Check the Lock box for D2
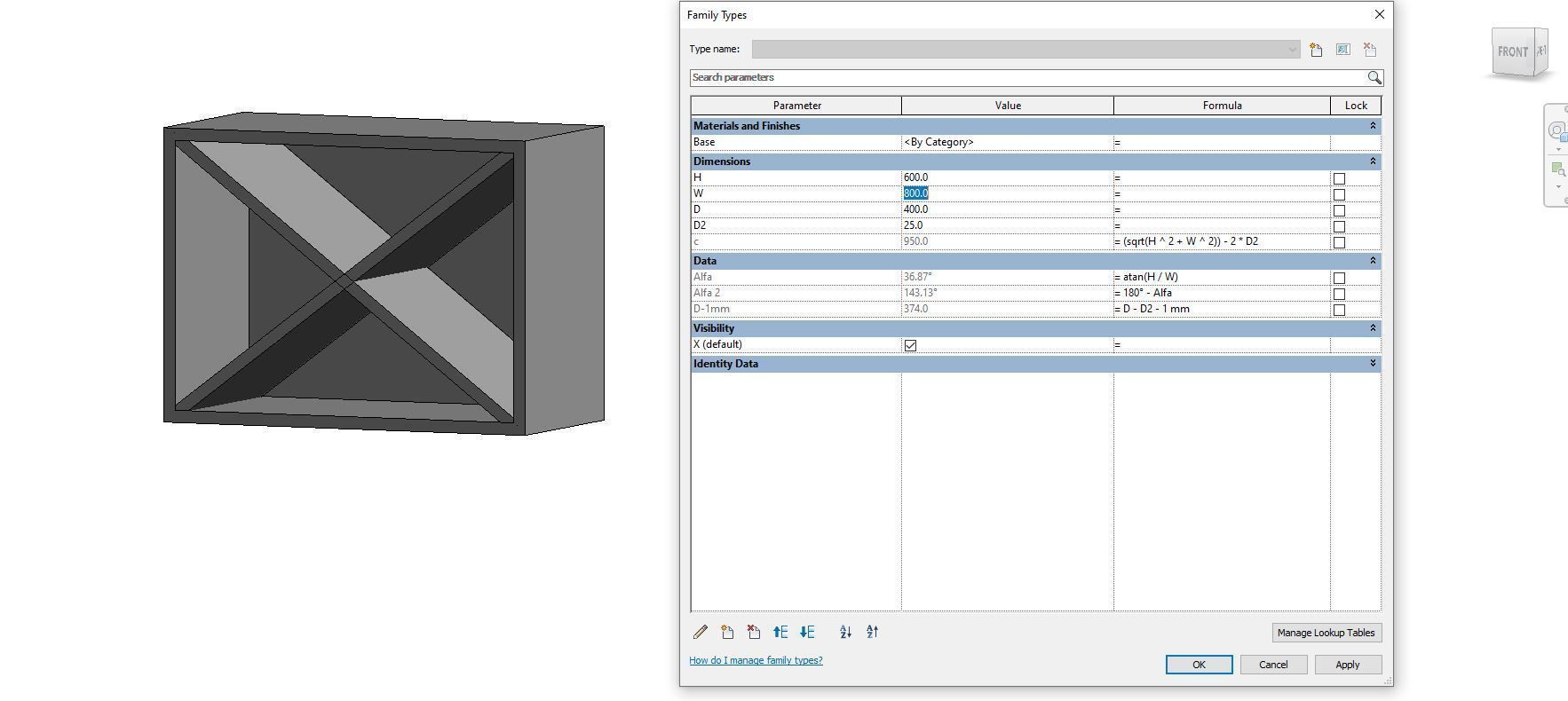1568x701 pixels. (1339, 226)
